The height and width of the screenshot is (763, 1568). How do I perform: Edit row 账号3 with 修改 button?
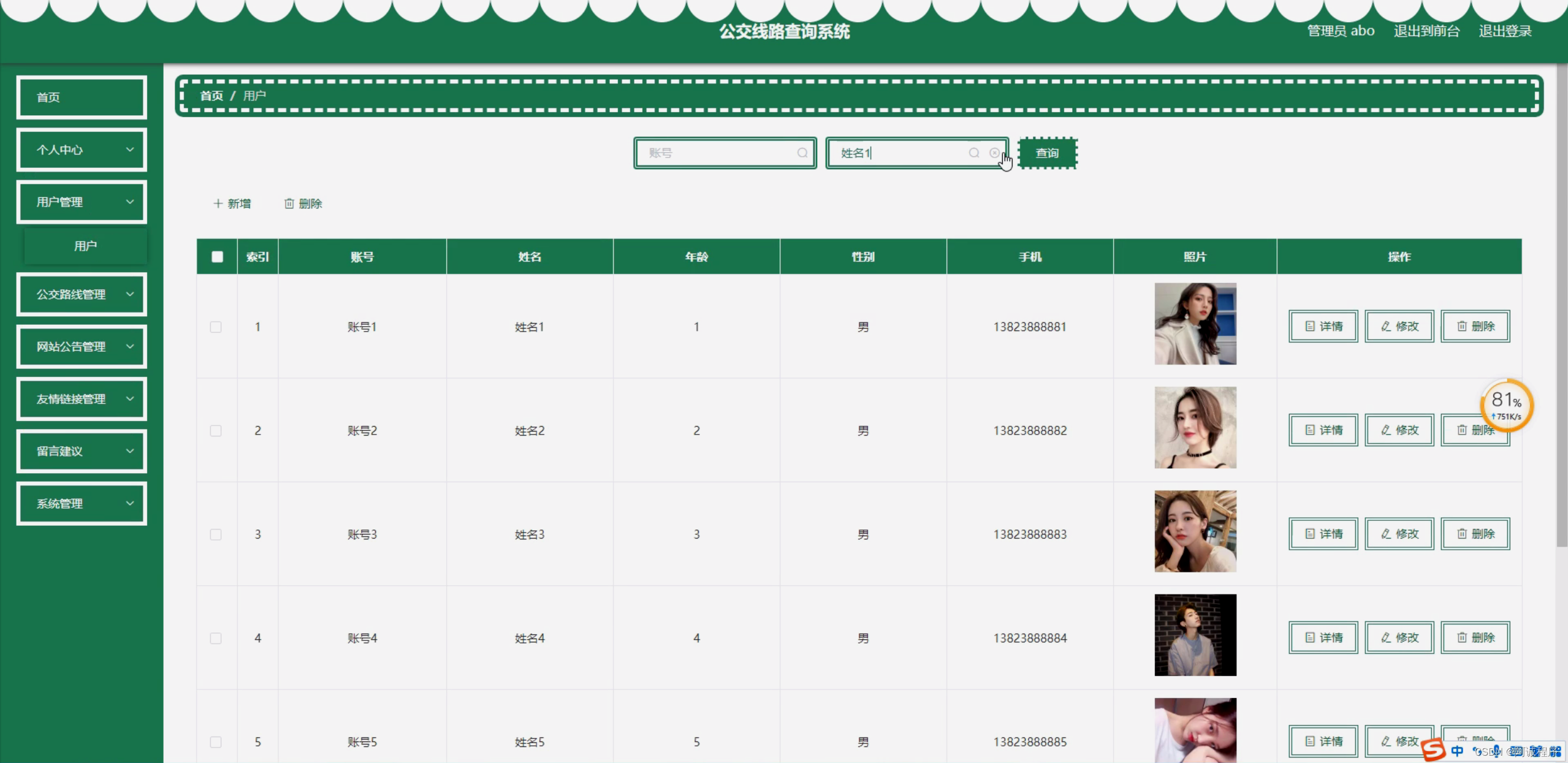click(1399, 534)
